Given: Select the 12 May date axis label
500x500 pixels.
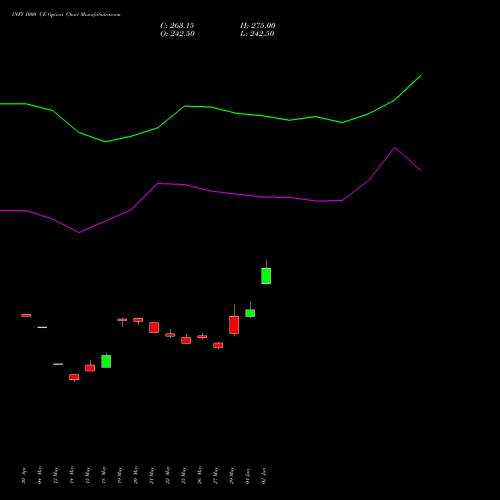Looking at the screenshot, I should 55,475.
